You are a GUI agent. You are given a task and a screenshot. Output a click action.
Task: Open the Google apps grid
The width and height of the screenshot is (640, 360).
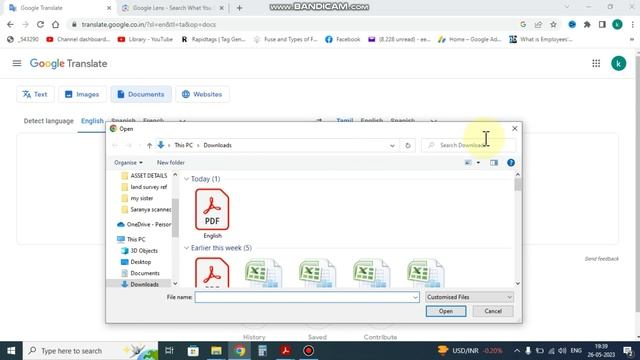pos(596,63)
